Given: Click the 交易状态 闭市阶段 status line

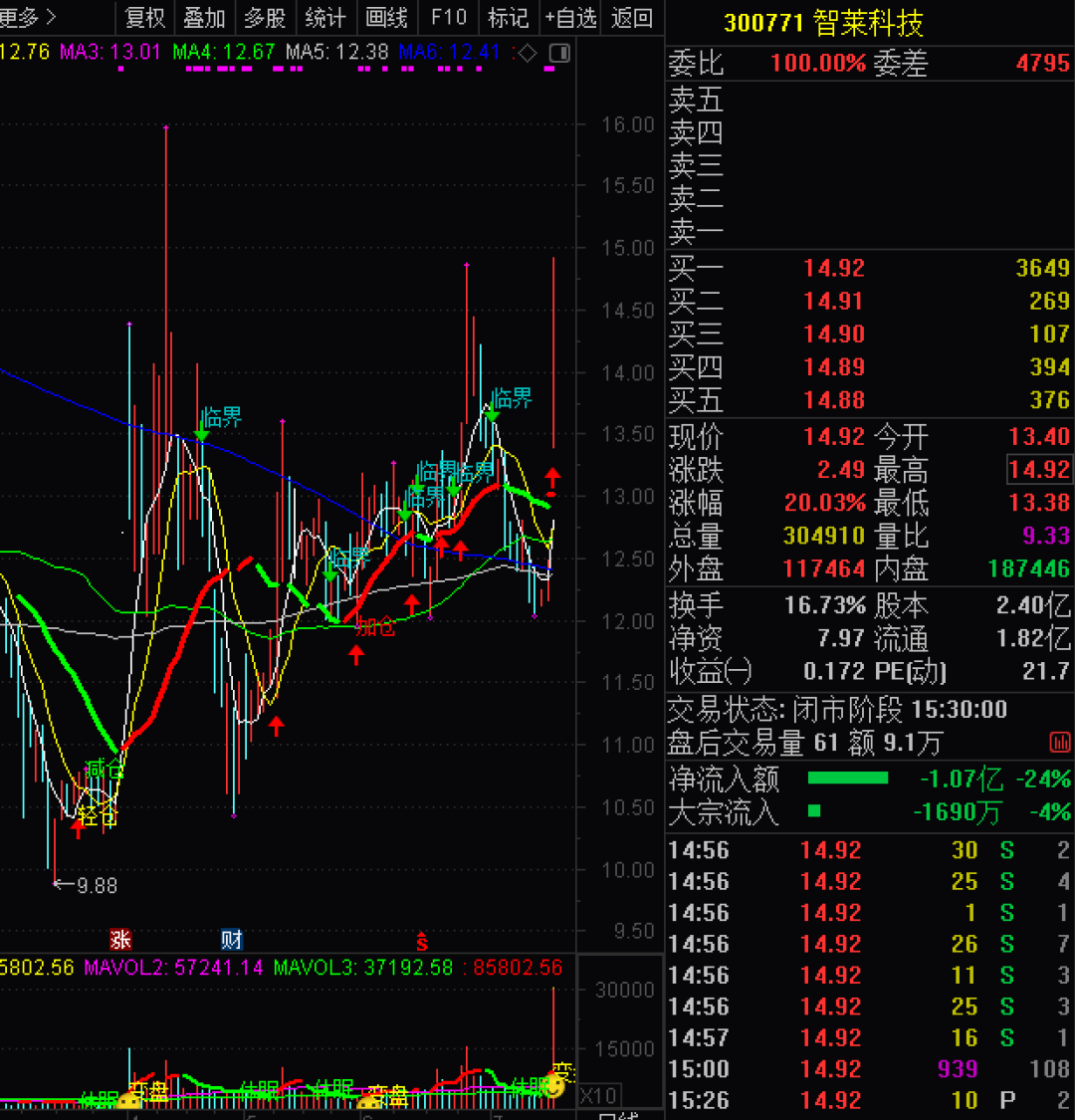Looking at the screenshot, I should pyautogui.click(x=838, y=709).
